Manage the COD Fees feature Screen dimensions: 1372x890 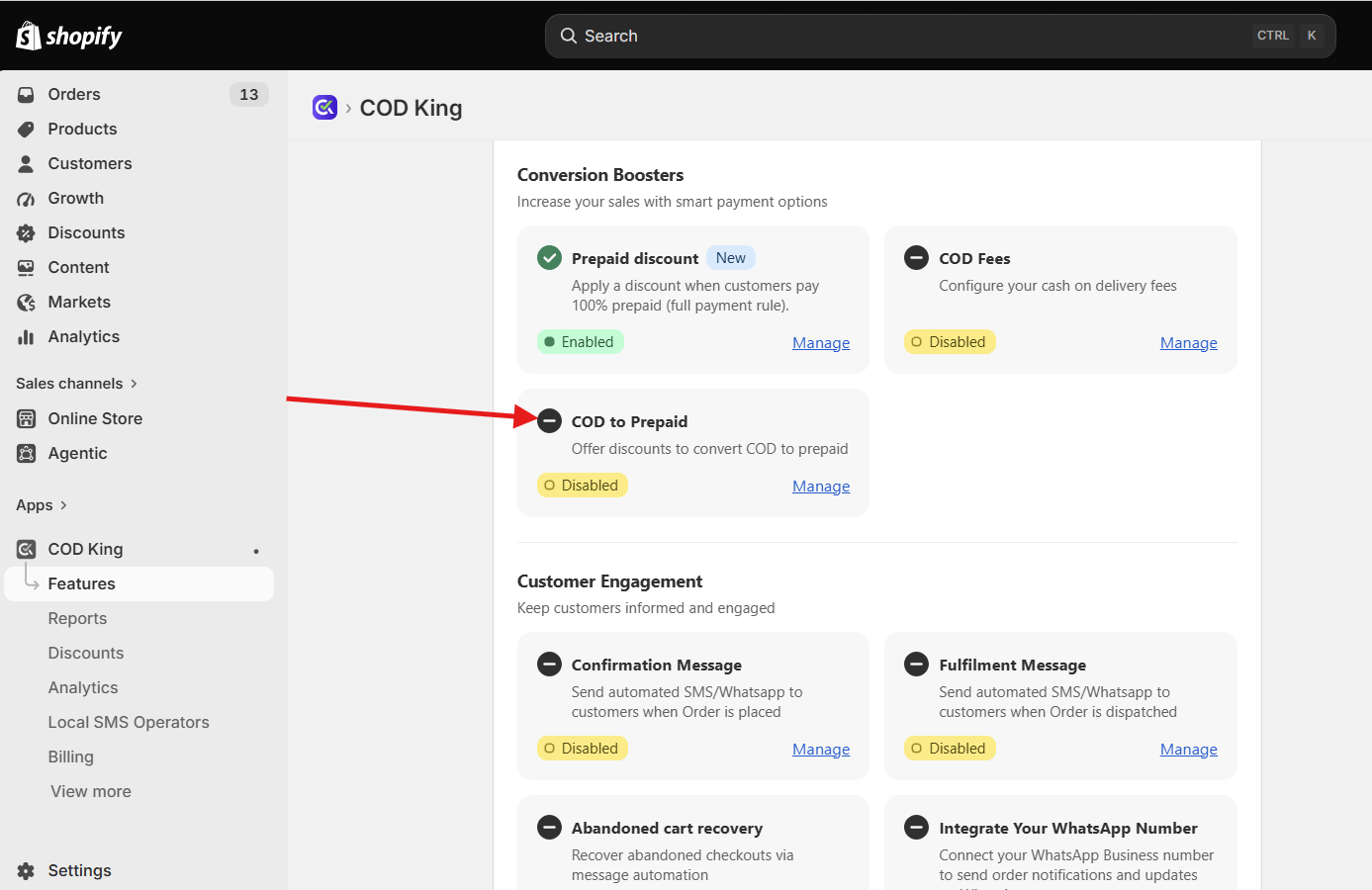[x=1189, y=343]
